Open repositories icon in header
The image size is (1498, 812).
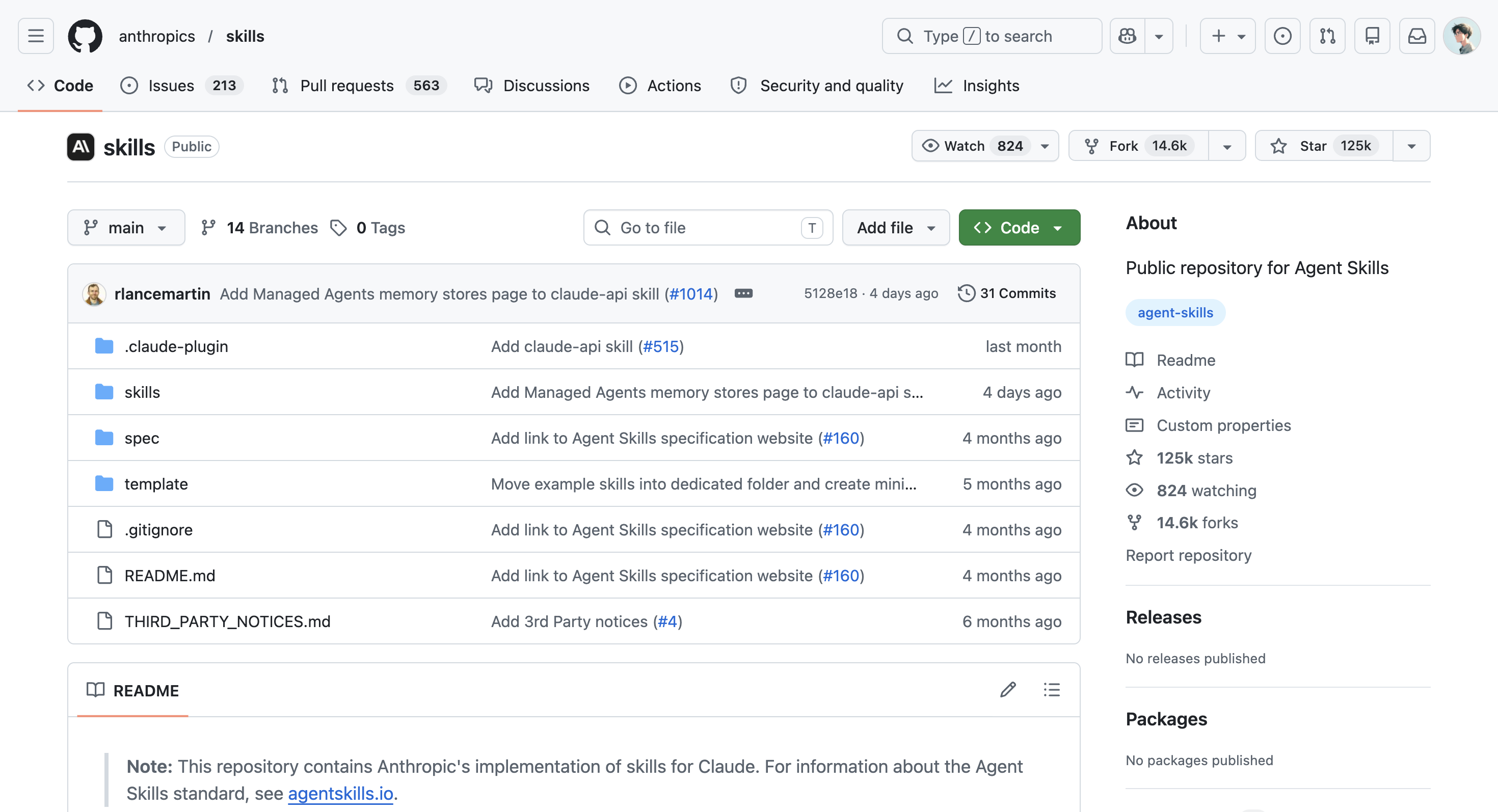1372,36
